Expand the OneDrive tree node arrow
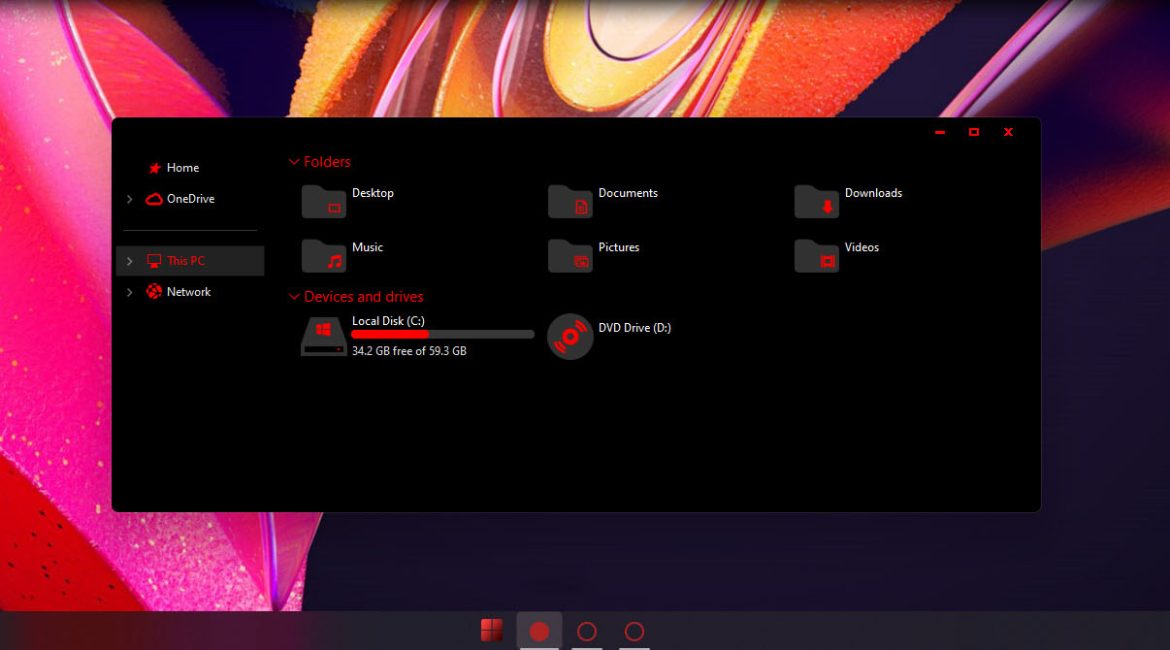Screen dimensions: 1170x650 tap(129, 199)
